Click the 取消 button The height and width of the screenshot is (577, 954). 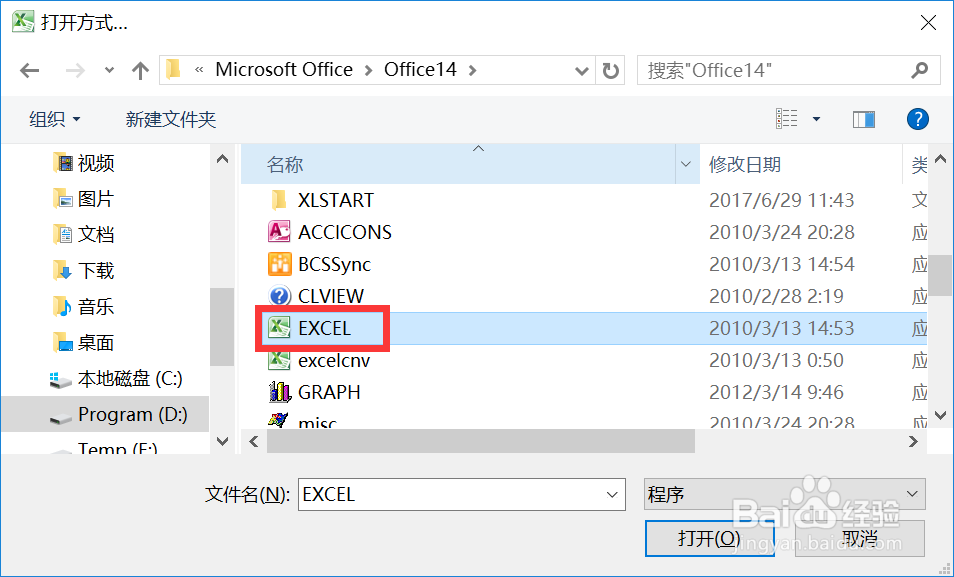(x=859, y=538)
